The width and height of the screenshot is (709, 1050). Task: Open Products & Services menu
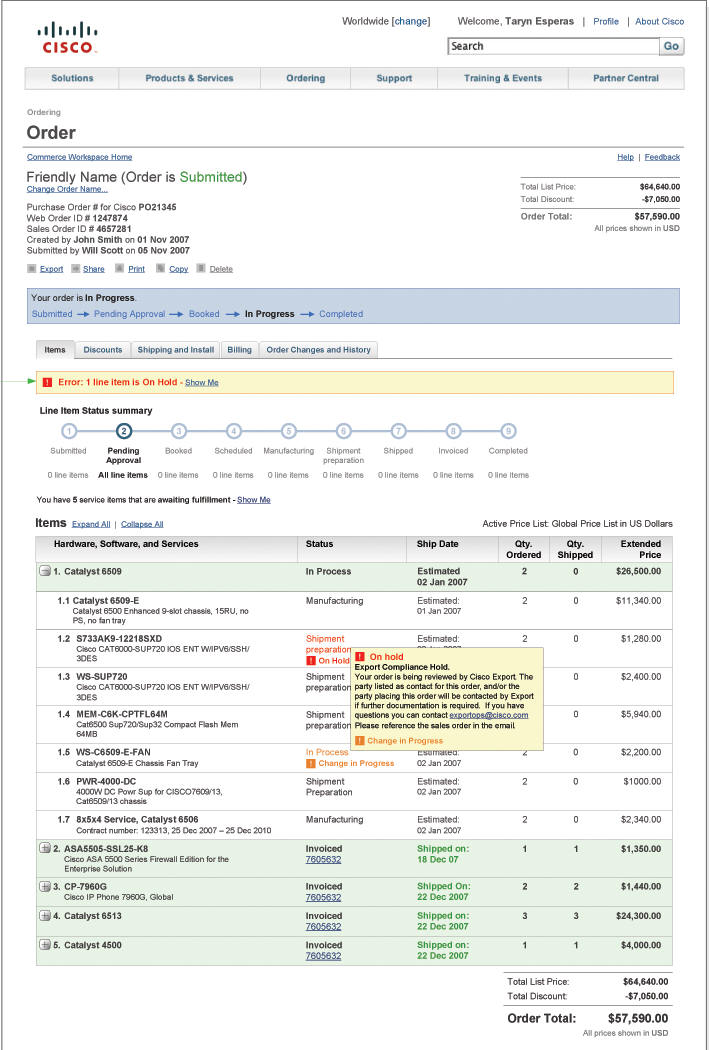tap(189, 78)
